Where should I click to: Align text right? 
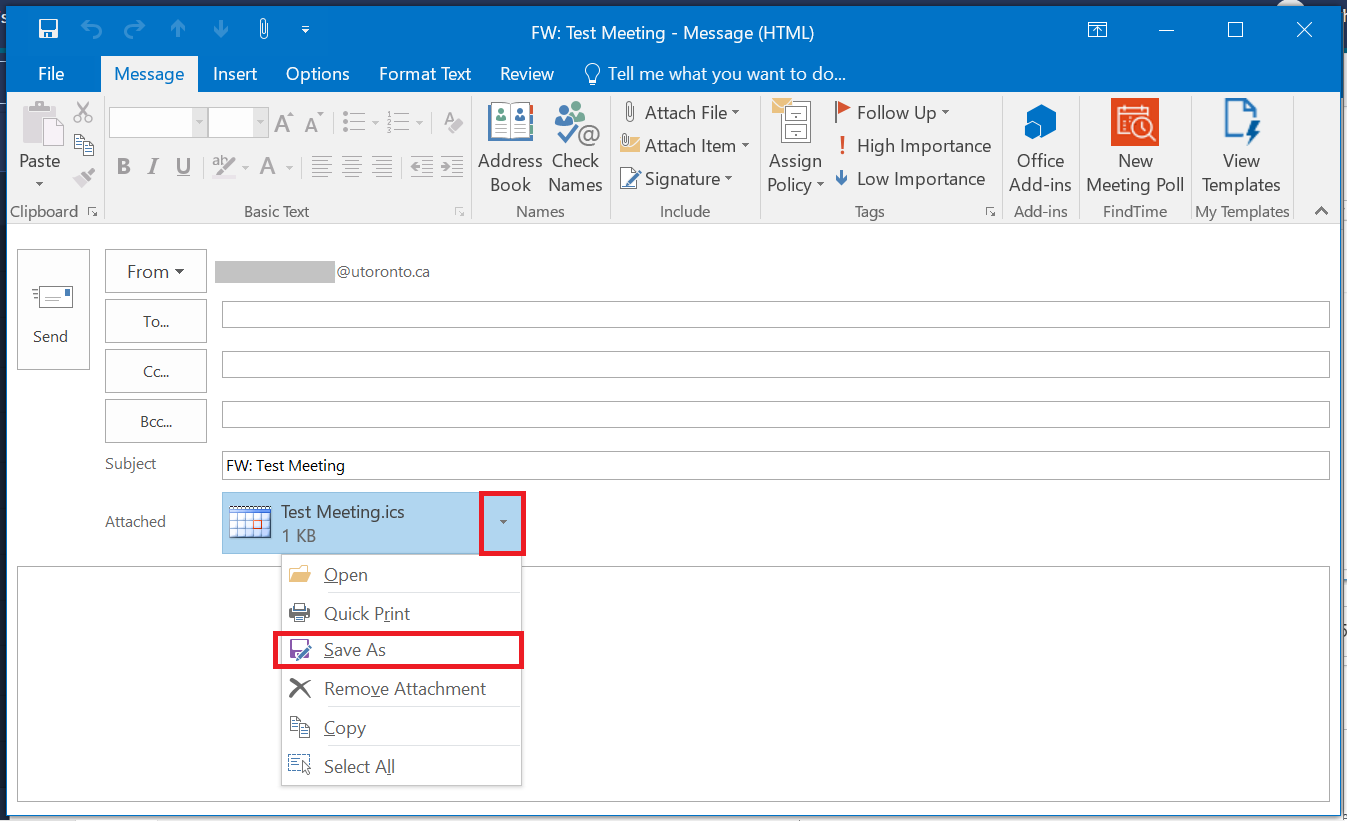tap(382, 166)
